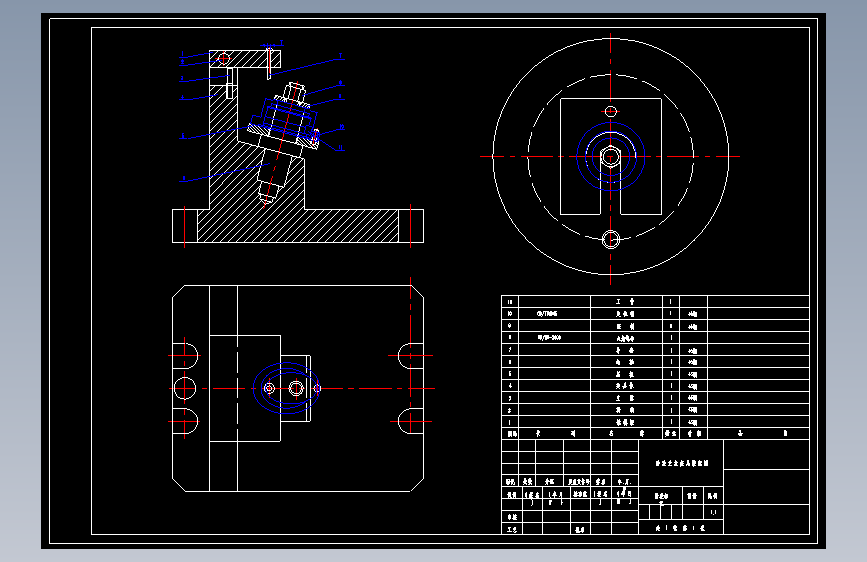Select the lower-left U-slot in the plan view
867x562 pixels.
185,421
